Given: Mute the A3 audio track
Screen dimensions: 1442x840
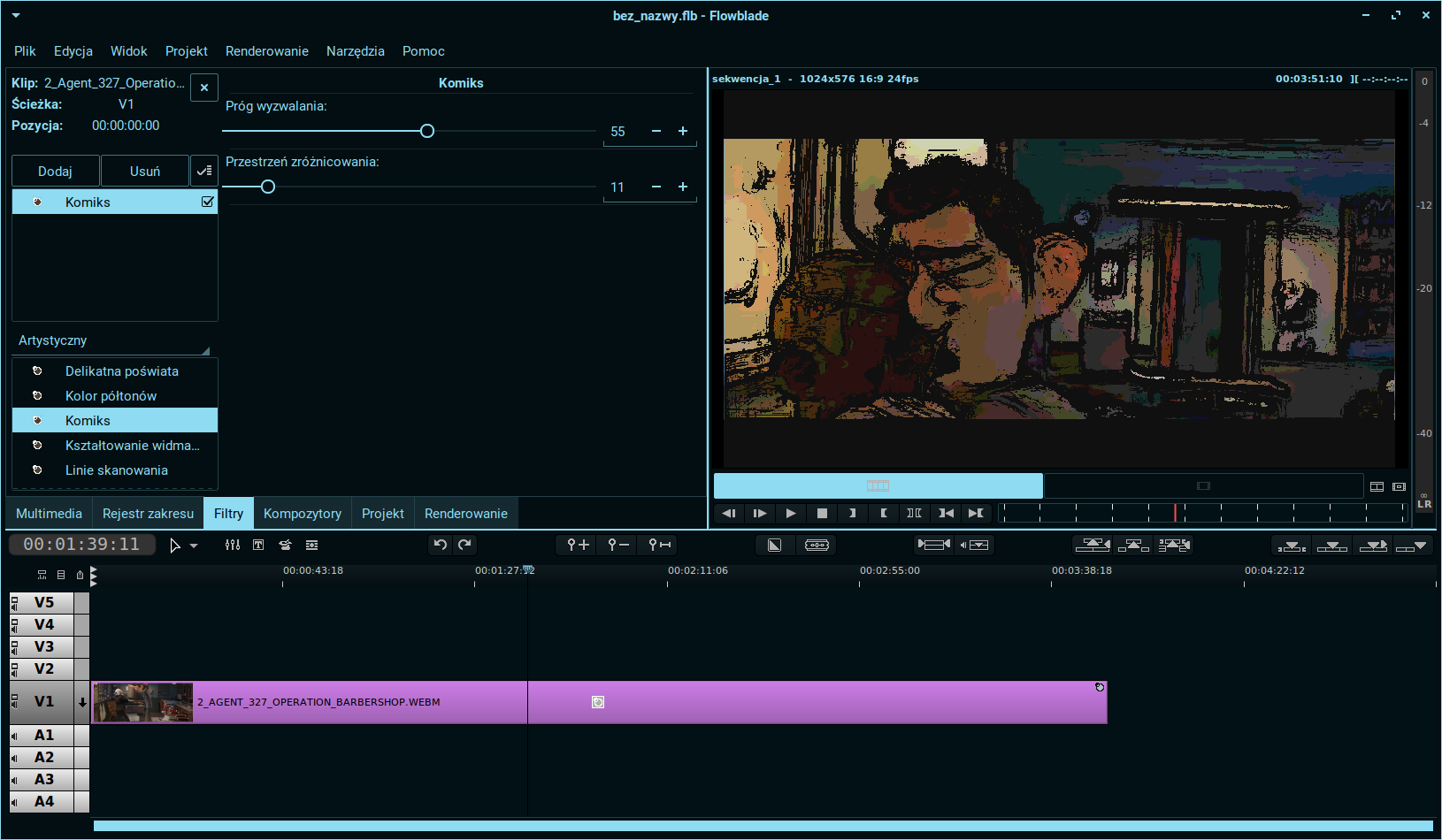Looking at the screenshot, I should (14, 780).
